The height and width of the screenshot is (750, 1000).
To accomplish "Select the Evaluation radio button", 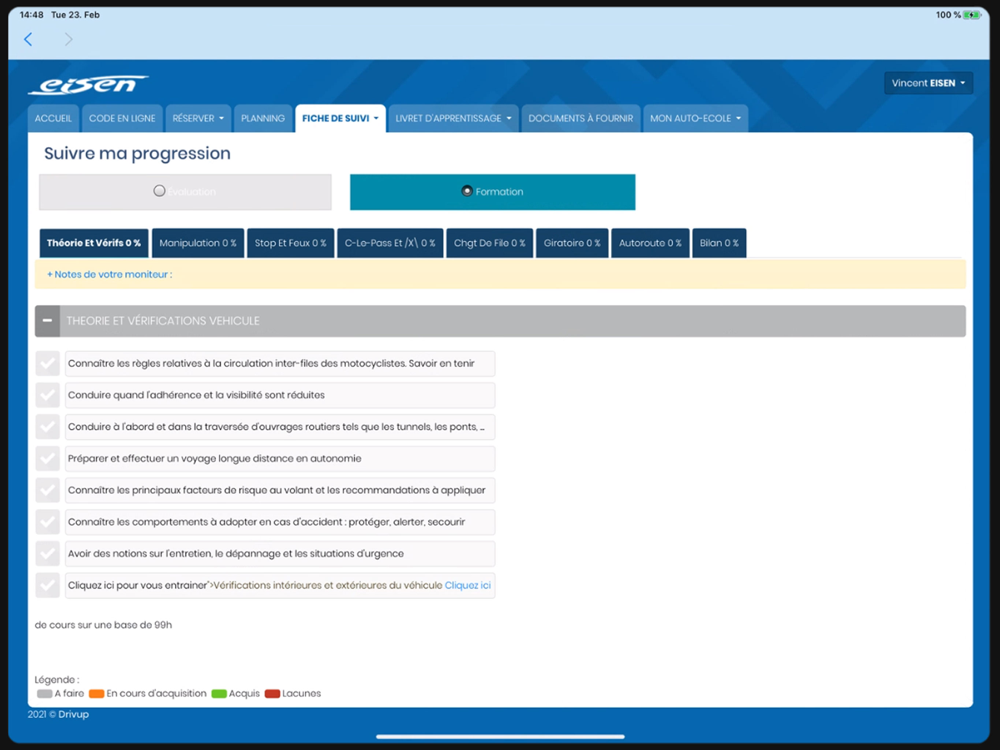I will (x=159, y=191).
